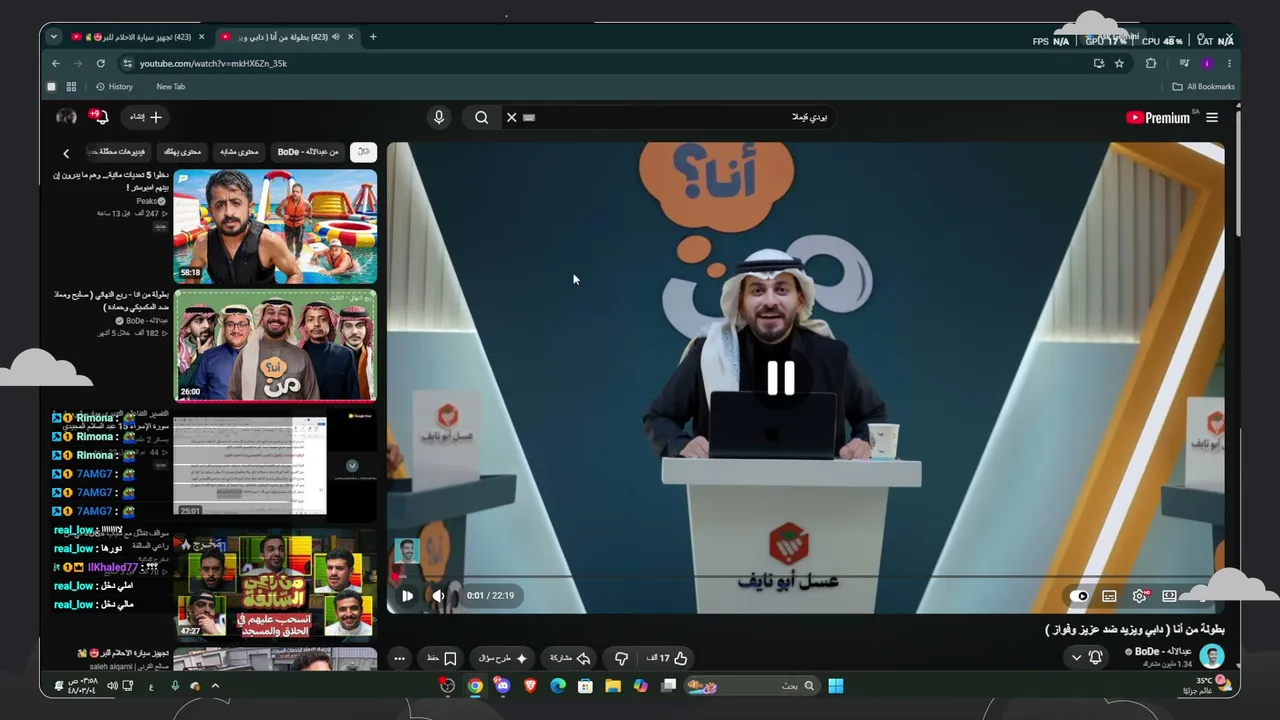Image resolution: width=1280 pixels, height=720 pixels.
Task: Open the more actions three-dot menu
Action: (399, 658)
